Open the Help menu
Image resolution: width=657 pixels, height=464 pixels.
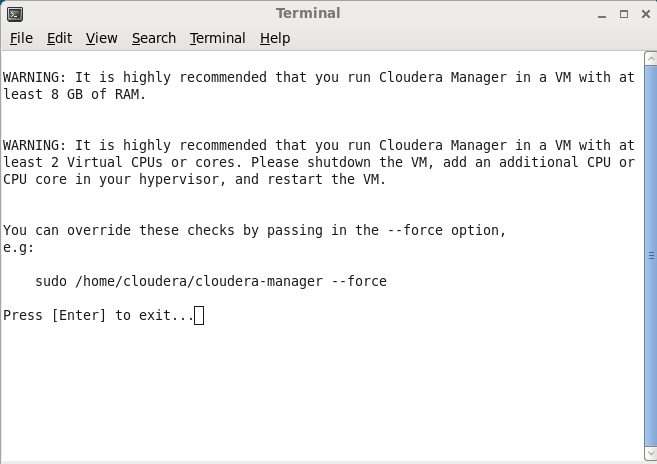pos(275,38)
